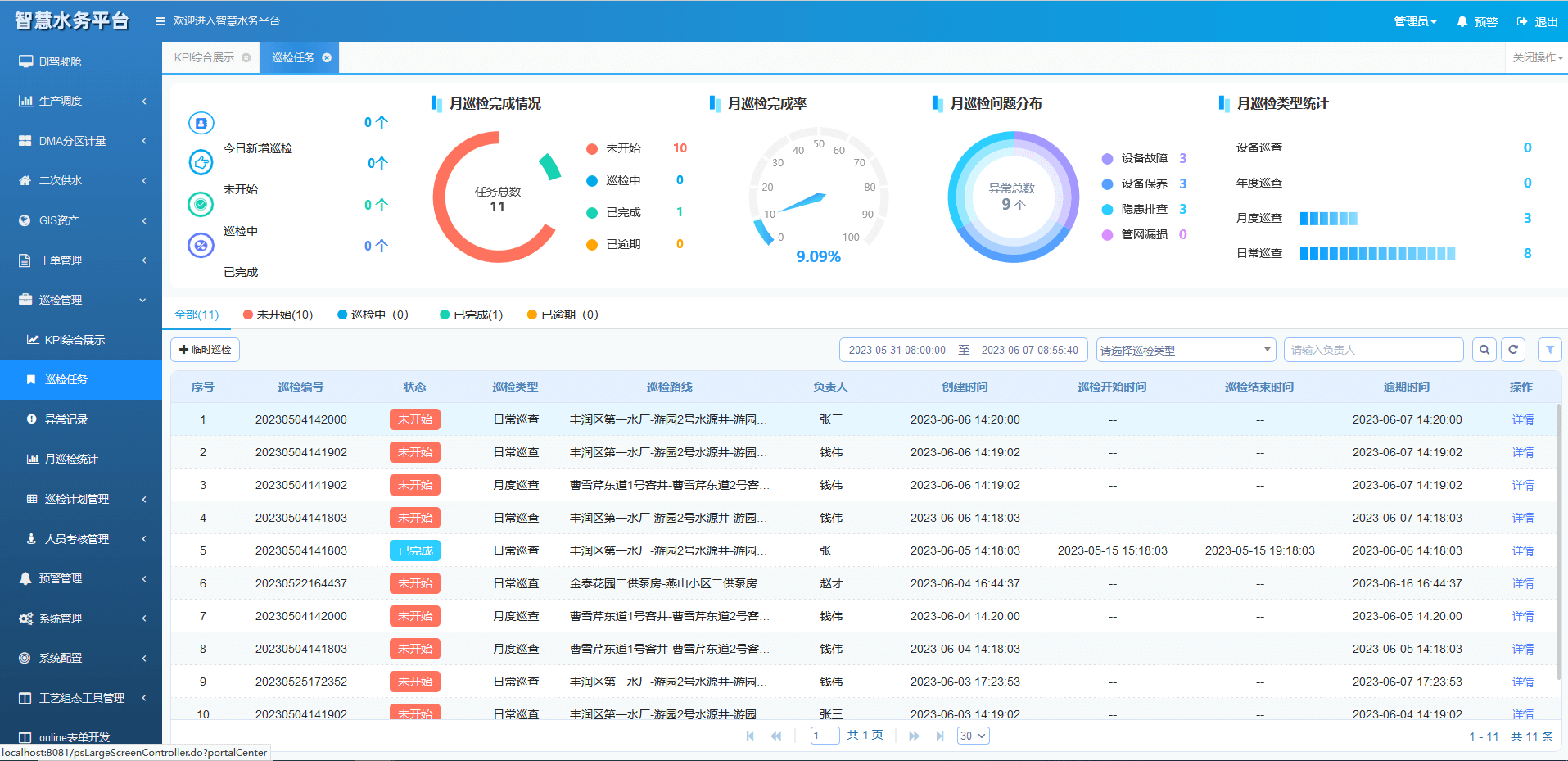Open 详情 for row 5
The width and height of the screenshot is (1568, 761).
[1523, 550]
